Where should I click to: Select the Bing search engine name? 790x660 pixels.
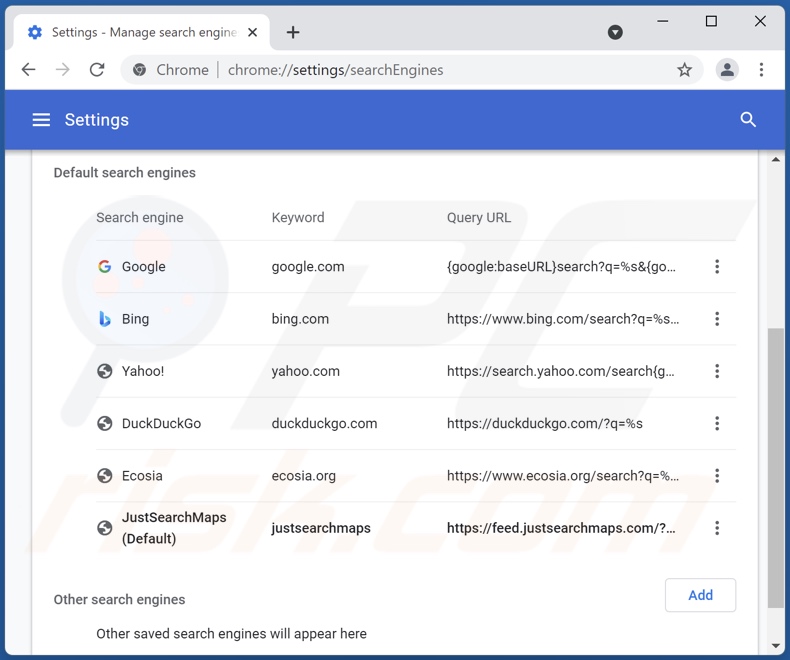[x=136, y=319]
